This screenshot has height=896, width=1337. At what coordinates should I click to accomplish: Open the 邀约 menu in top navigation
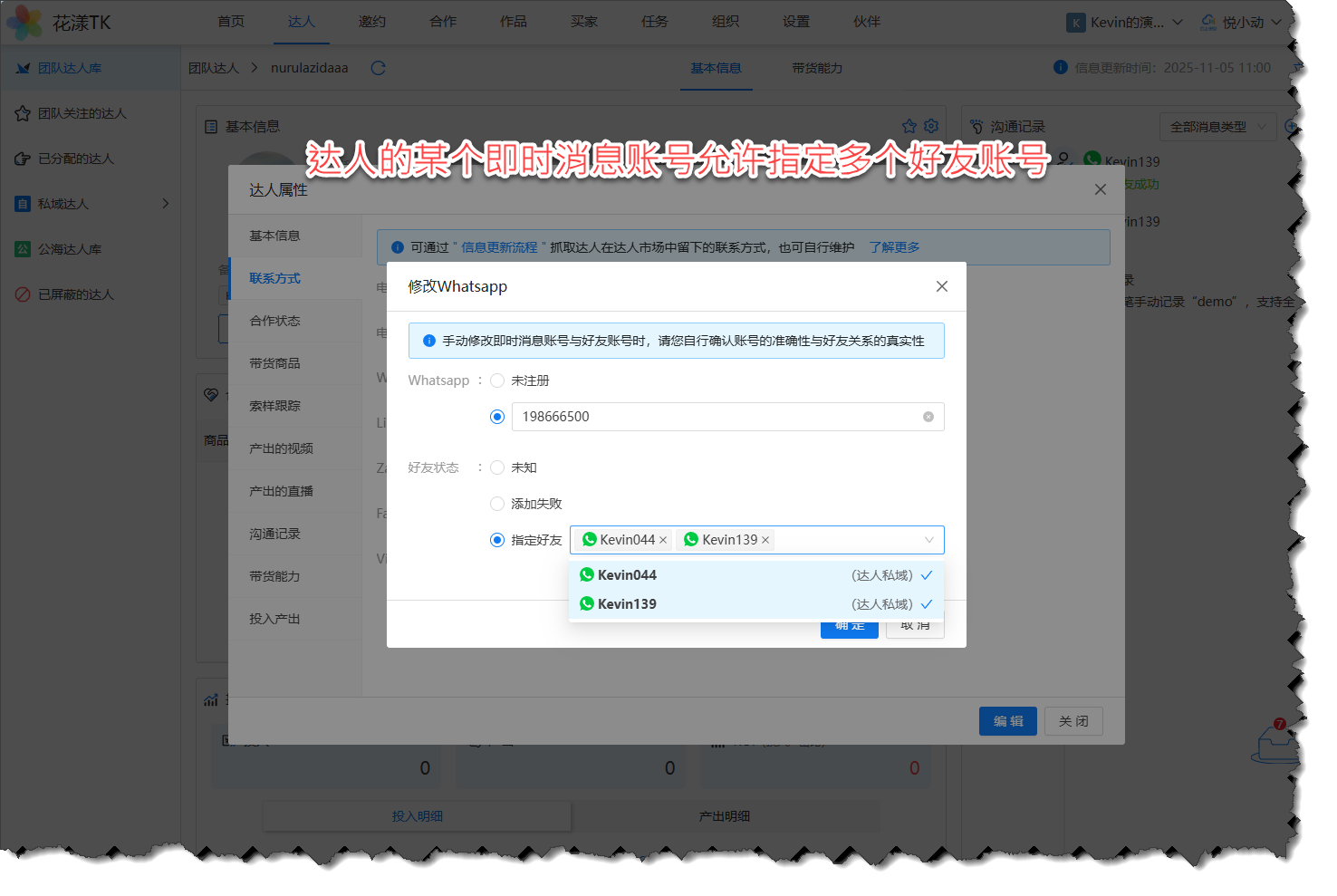tap(371, 22)
